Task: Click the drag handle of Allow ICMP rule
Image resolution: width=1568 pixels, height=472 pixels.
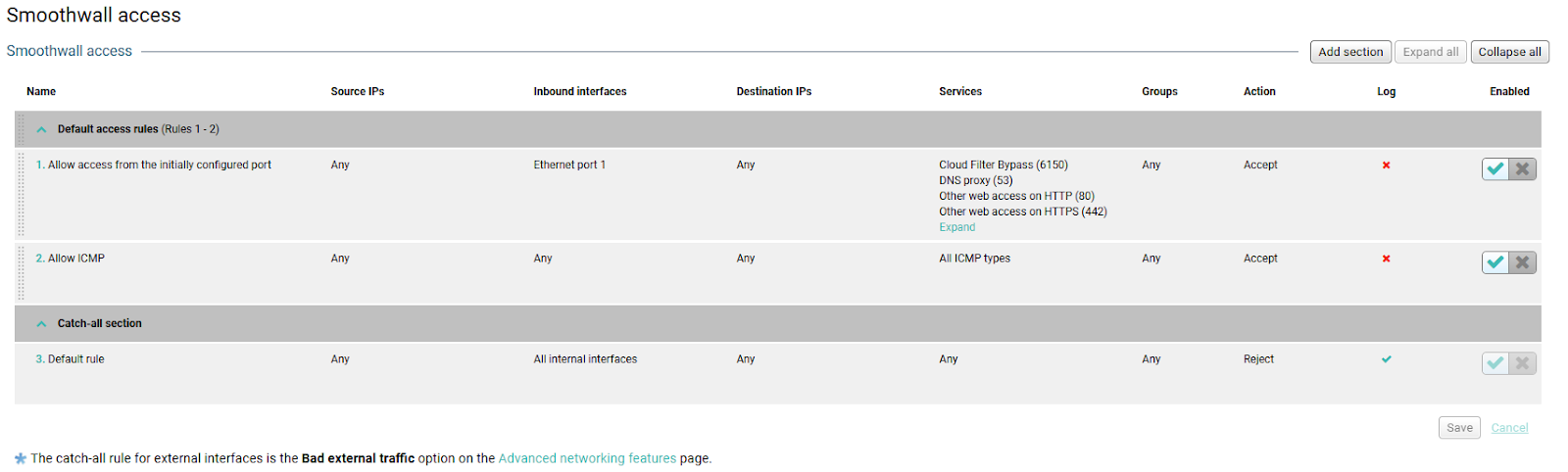Action: click(22, 272)
